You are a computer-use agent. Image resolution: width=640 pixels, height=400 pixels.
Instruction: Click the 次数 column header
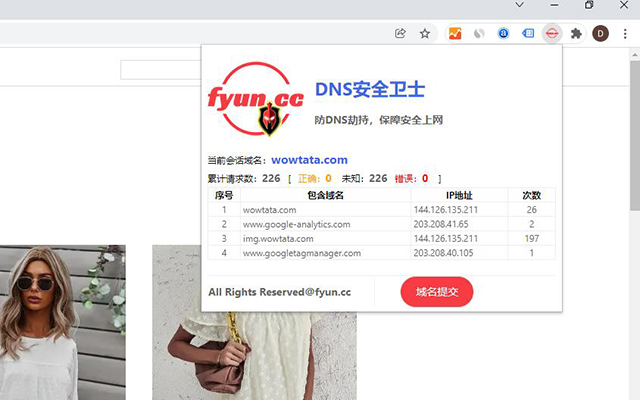pos(531,195)
